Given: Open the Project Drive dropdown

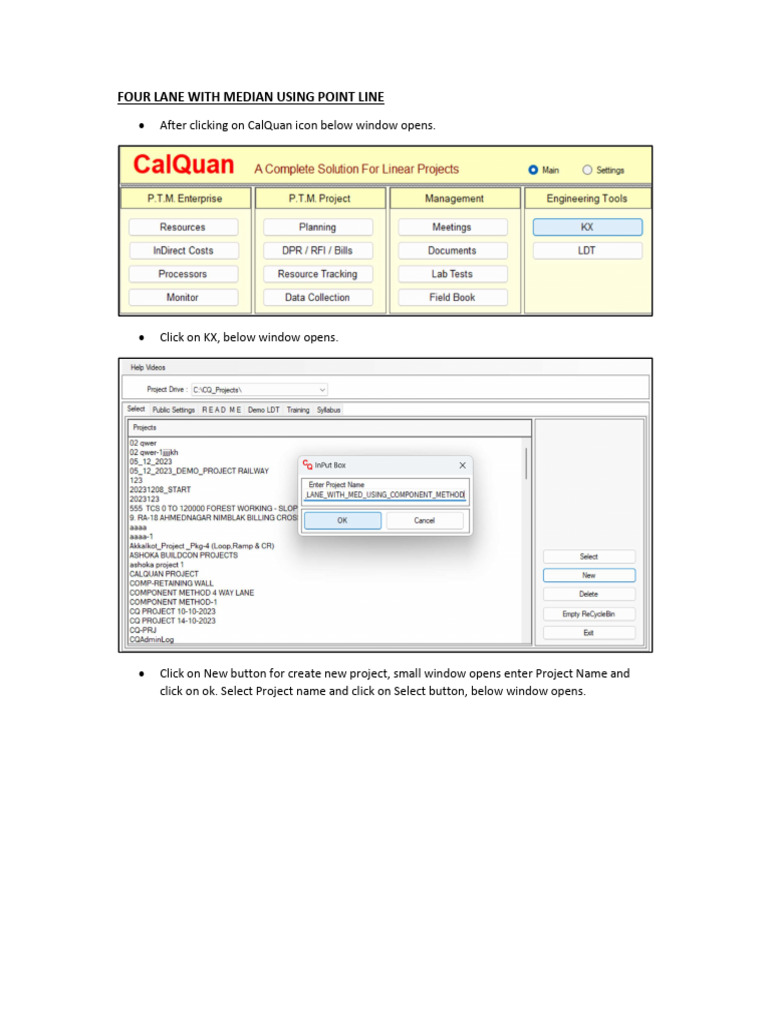Looking at the screenshot, I should click(x=259, y=390).
